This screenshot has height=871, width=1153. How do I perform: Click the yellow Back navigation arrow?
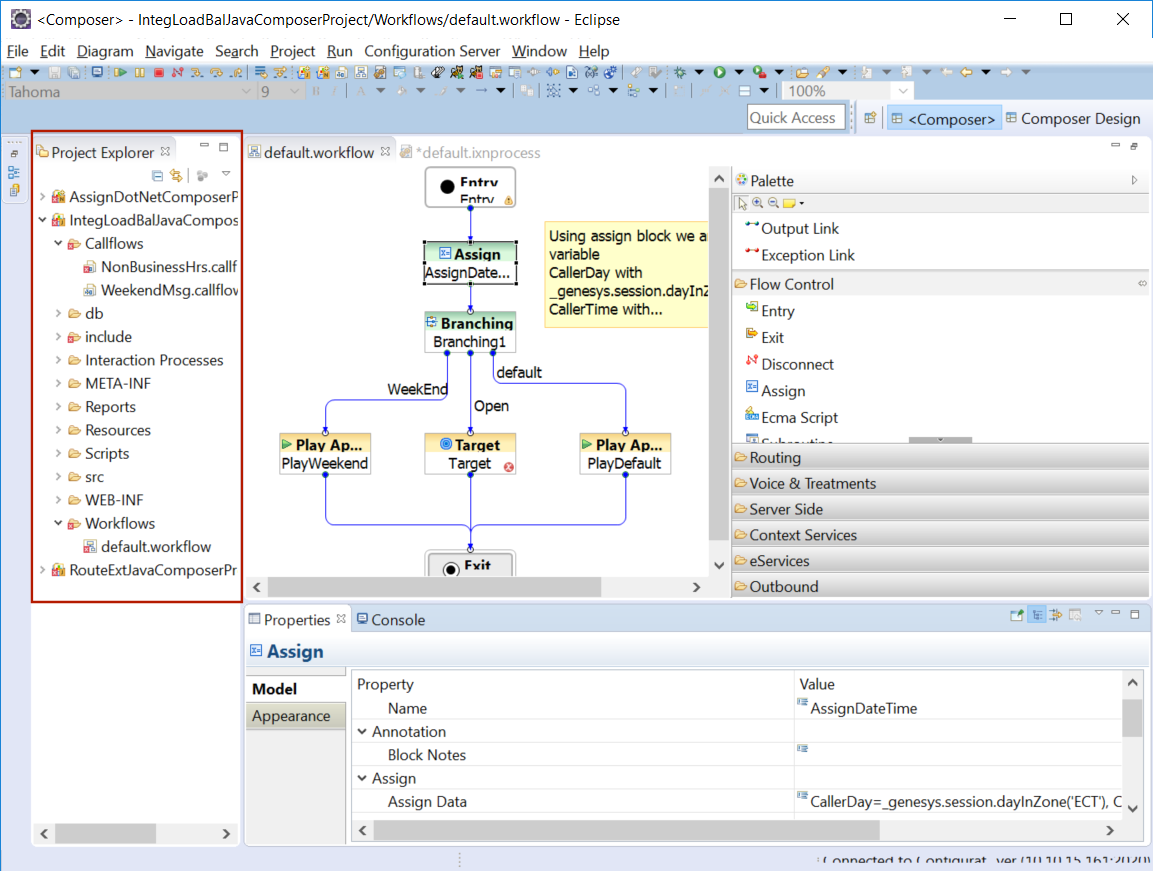pos(967,72)
